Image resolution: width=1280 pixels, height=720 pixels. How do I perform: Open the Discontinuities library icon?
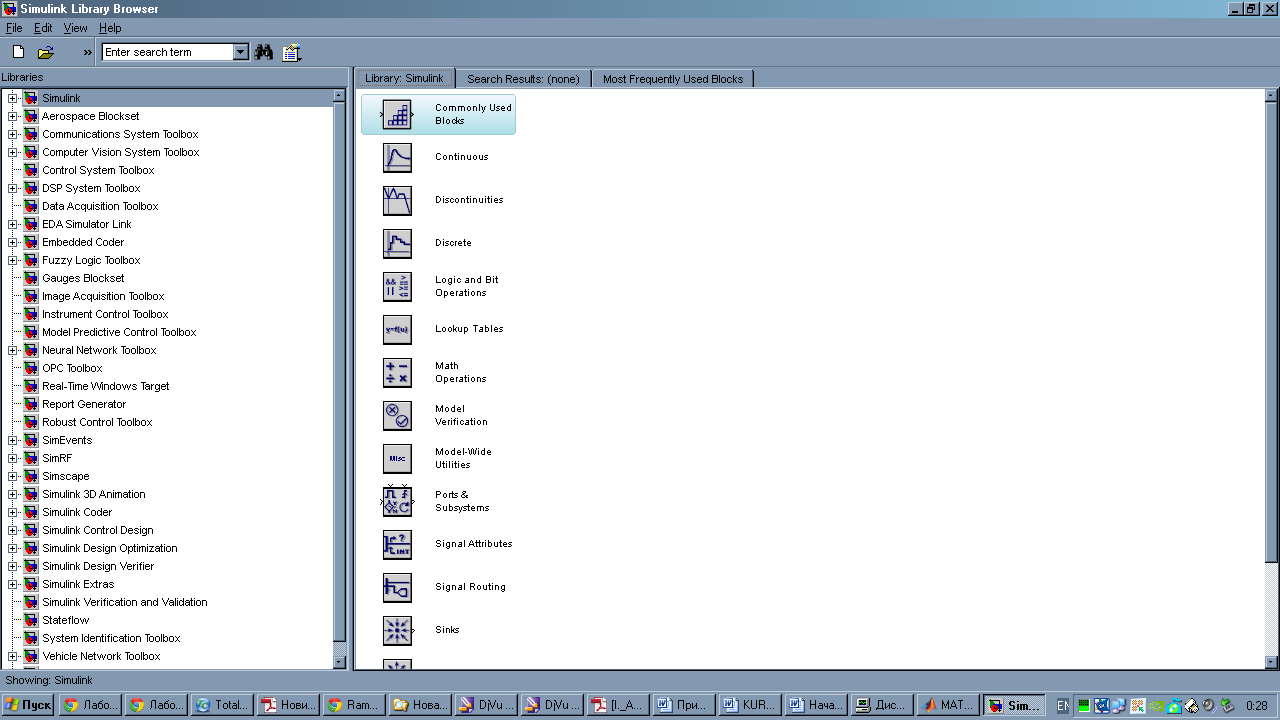(397, 200)
